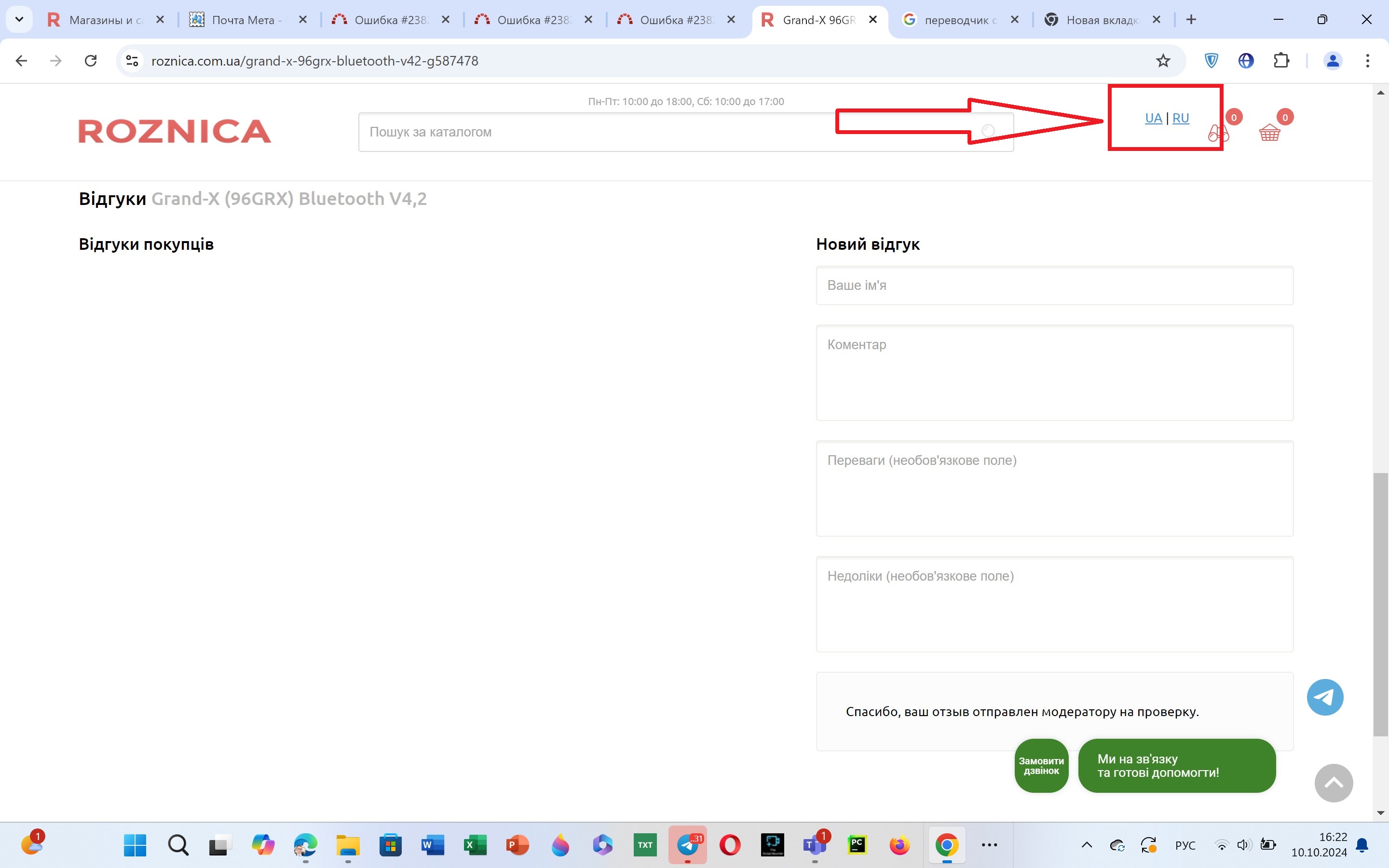Open the Chrome extensions puzzle icon

coord(1281,61)
